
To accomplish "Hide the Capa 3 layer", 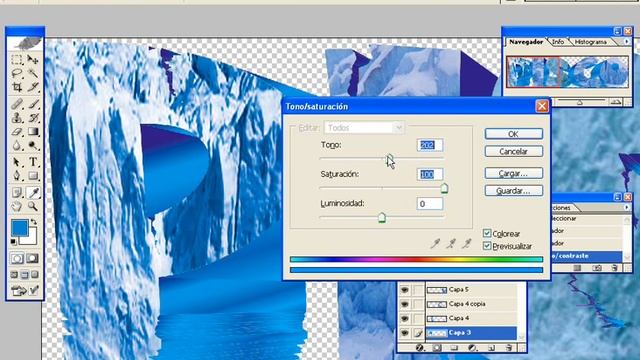I will pos(404,333).
